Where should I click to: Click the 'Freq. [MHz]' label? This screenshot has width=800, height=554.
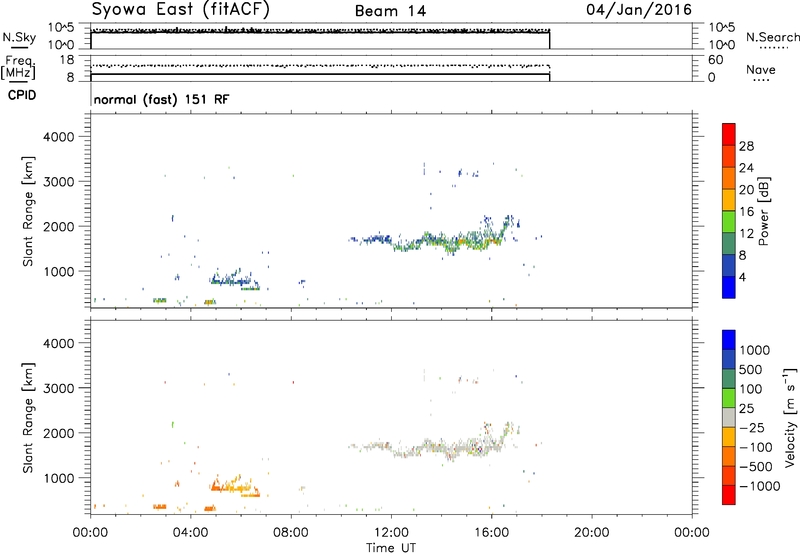click(18, 67)
